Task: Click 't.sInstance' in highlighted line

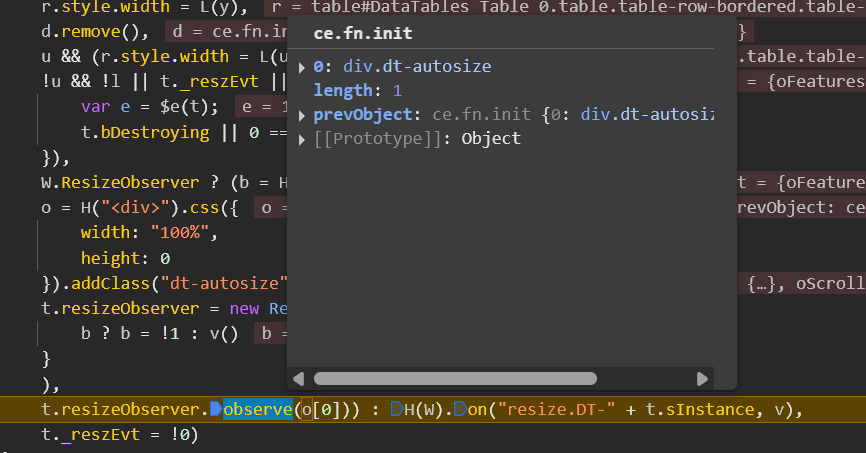Action: click(x=700, y=409)
